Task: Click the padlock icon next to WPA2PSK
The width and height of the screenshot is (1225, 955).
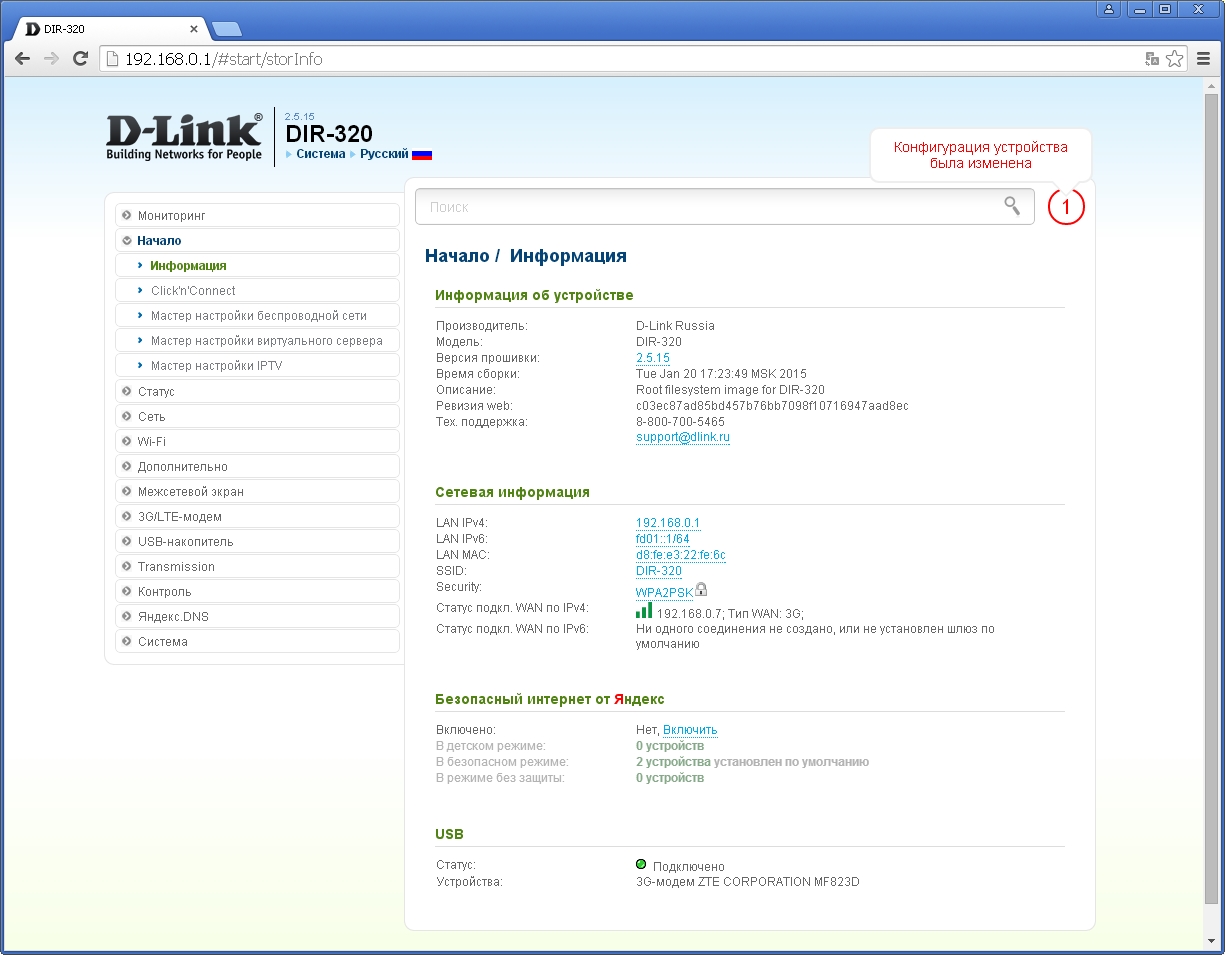Action: pos(701,590)
